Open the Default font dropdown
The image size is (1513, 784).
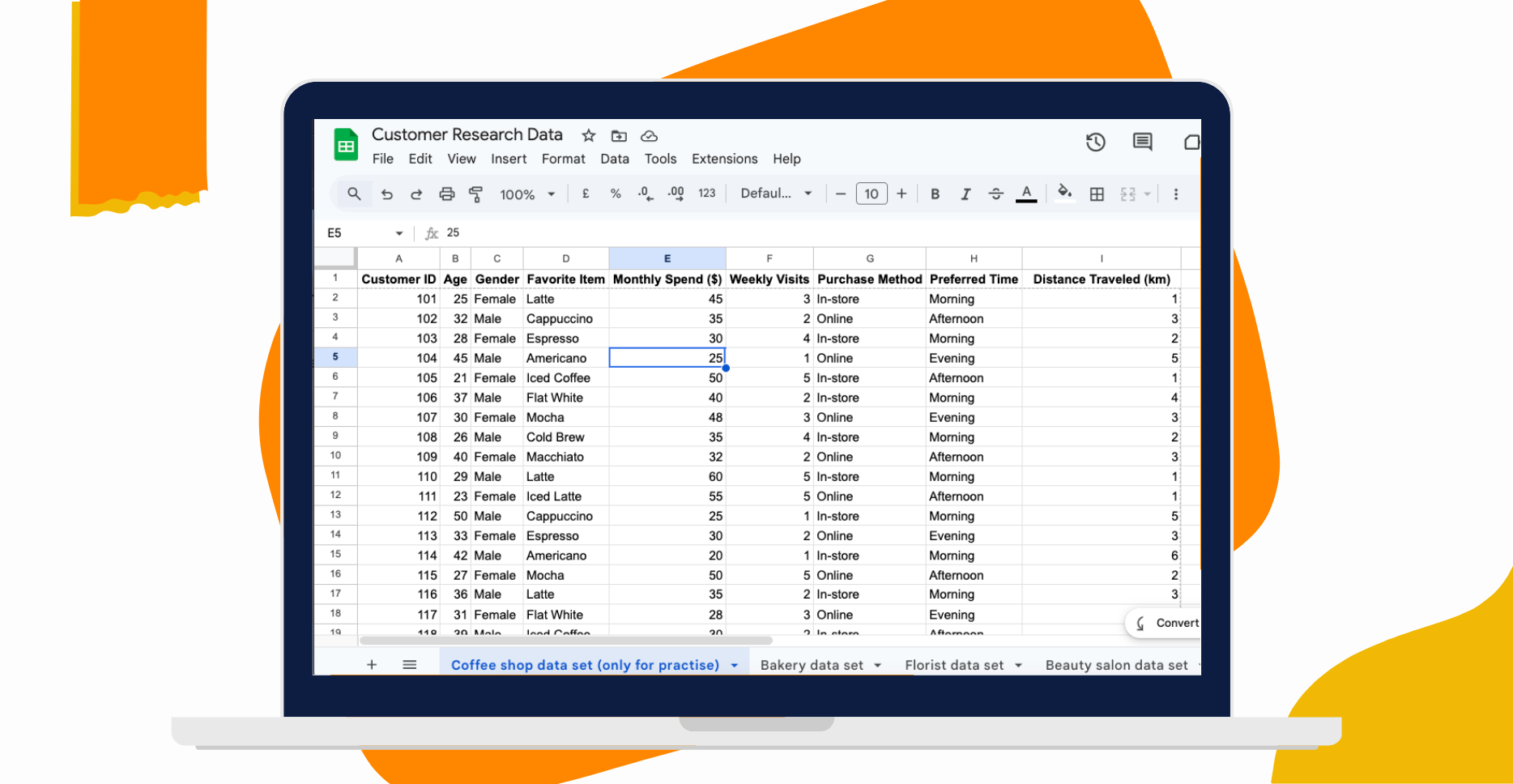coord(776,194)
